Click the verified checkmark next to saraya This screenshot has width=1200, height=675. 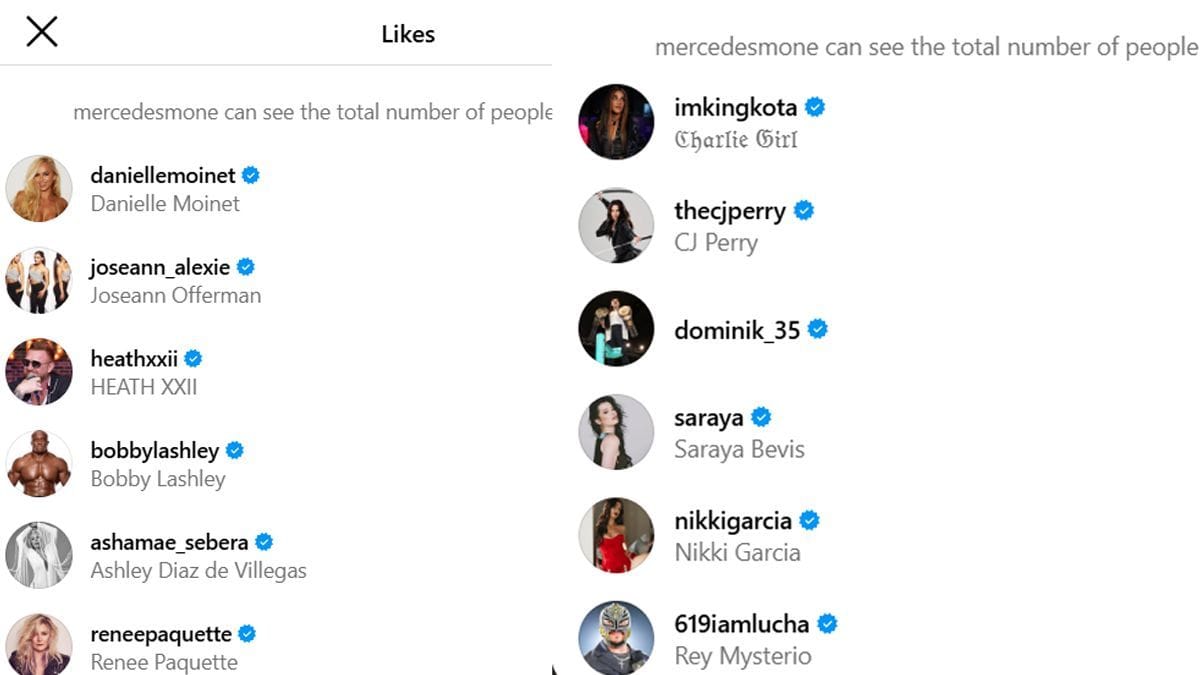762,417
